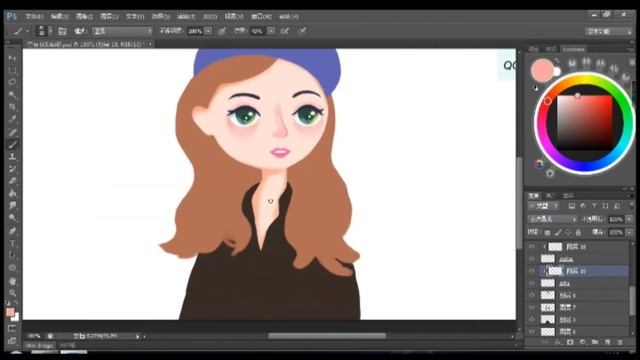
Task: Open the 窗口 menu
Action: pyautogui.click(x=261, y=17)
